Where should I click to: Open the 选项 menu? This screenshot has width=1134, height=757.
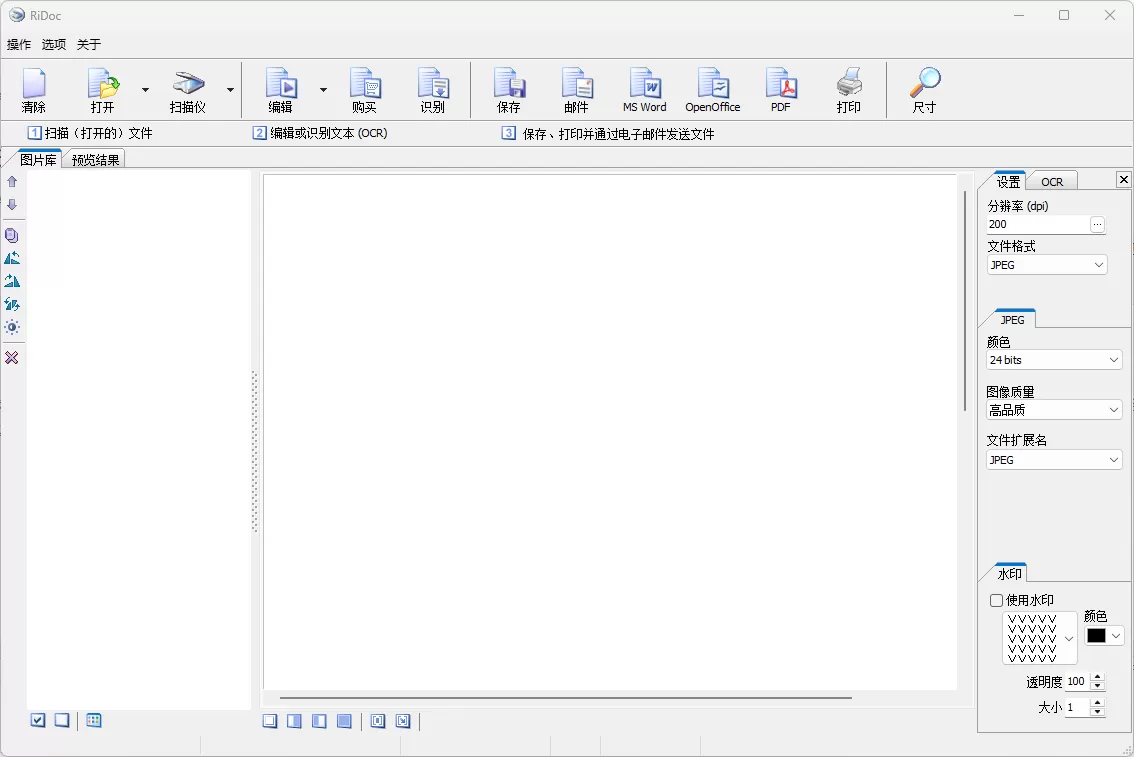click(53, 44)
